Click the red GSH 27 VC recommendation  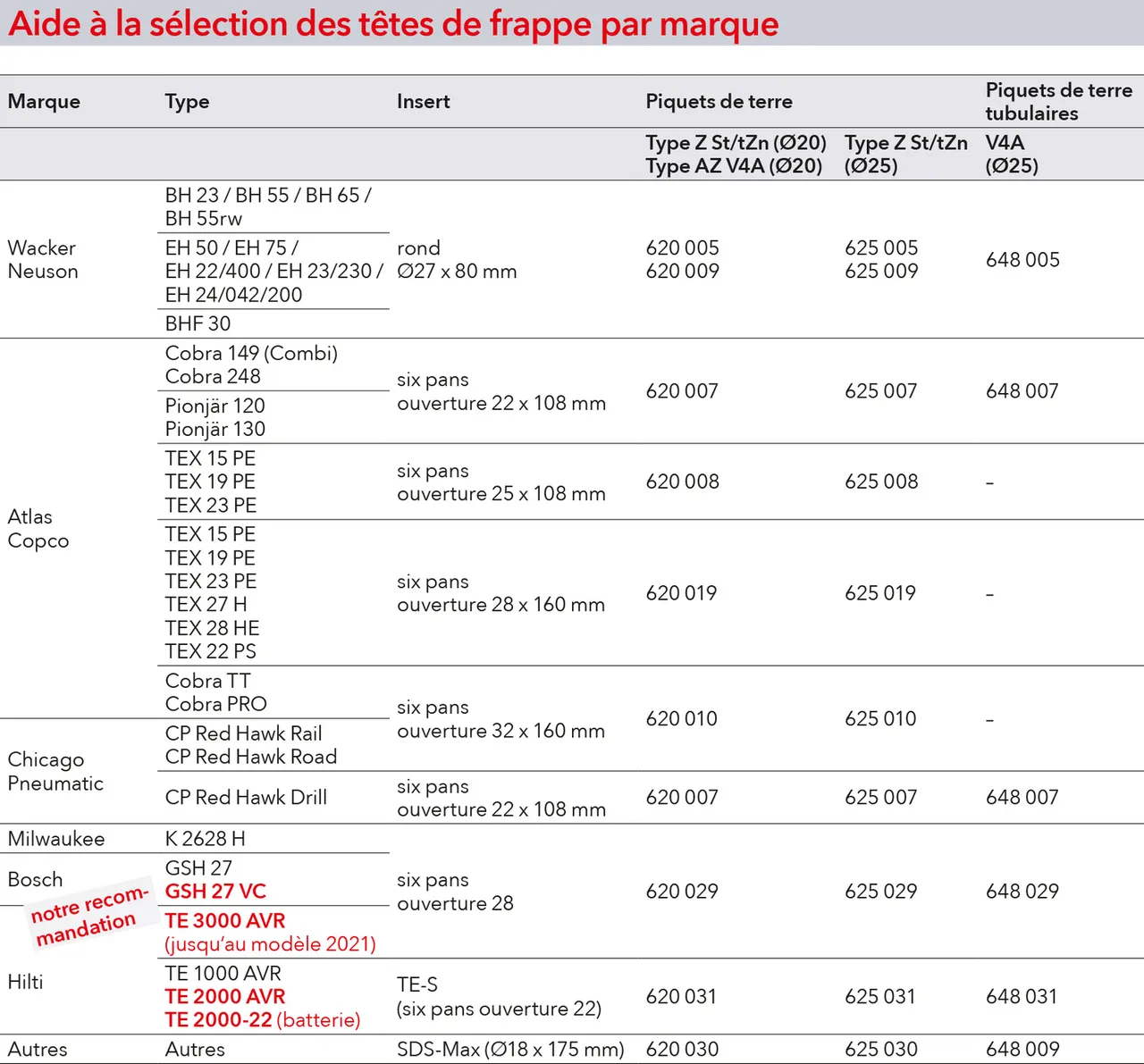[215, 892]
